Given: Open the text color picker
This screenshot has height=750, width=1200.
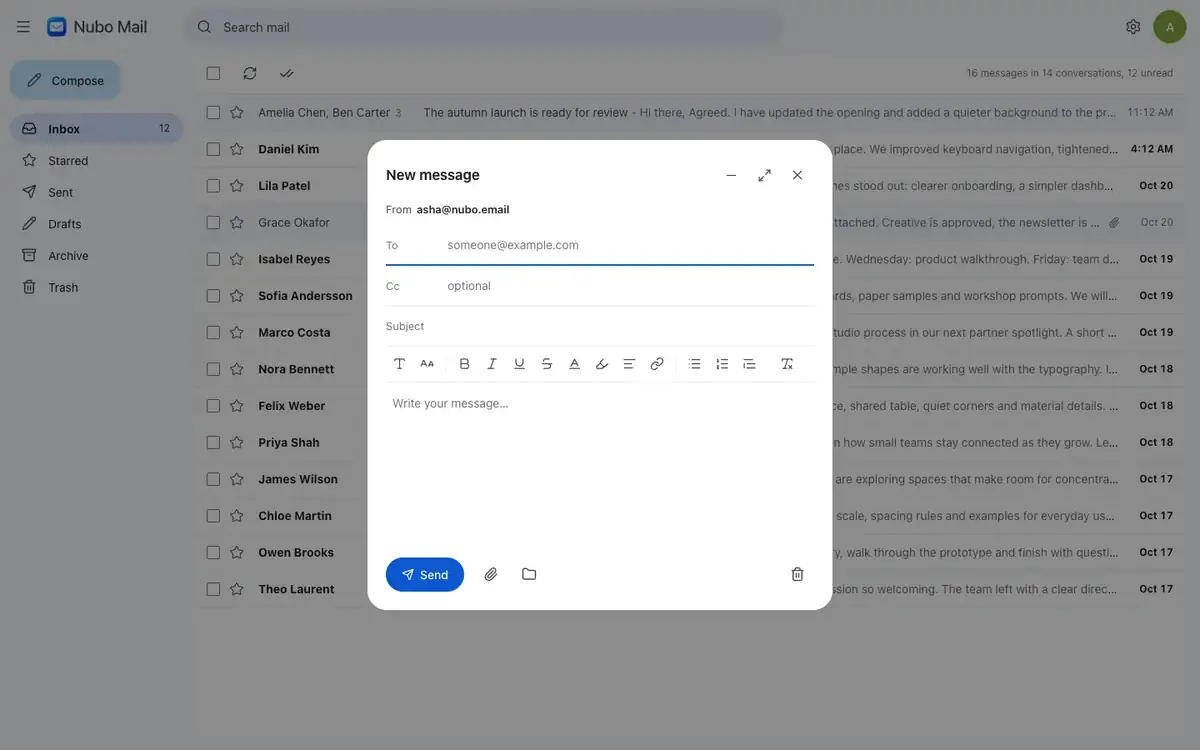Looking at the screenshot, I should (x=574, y=364).
